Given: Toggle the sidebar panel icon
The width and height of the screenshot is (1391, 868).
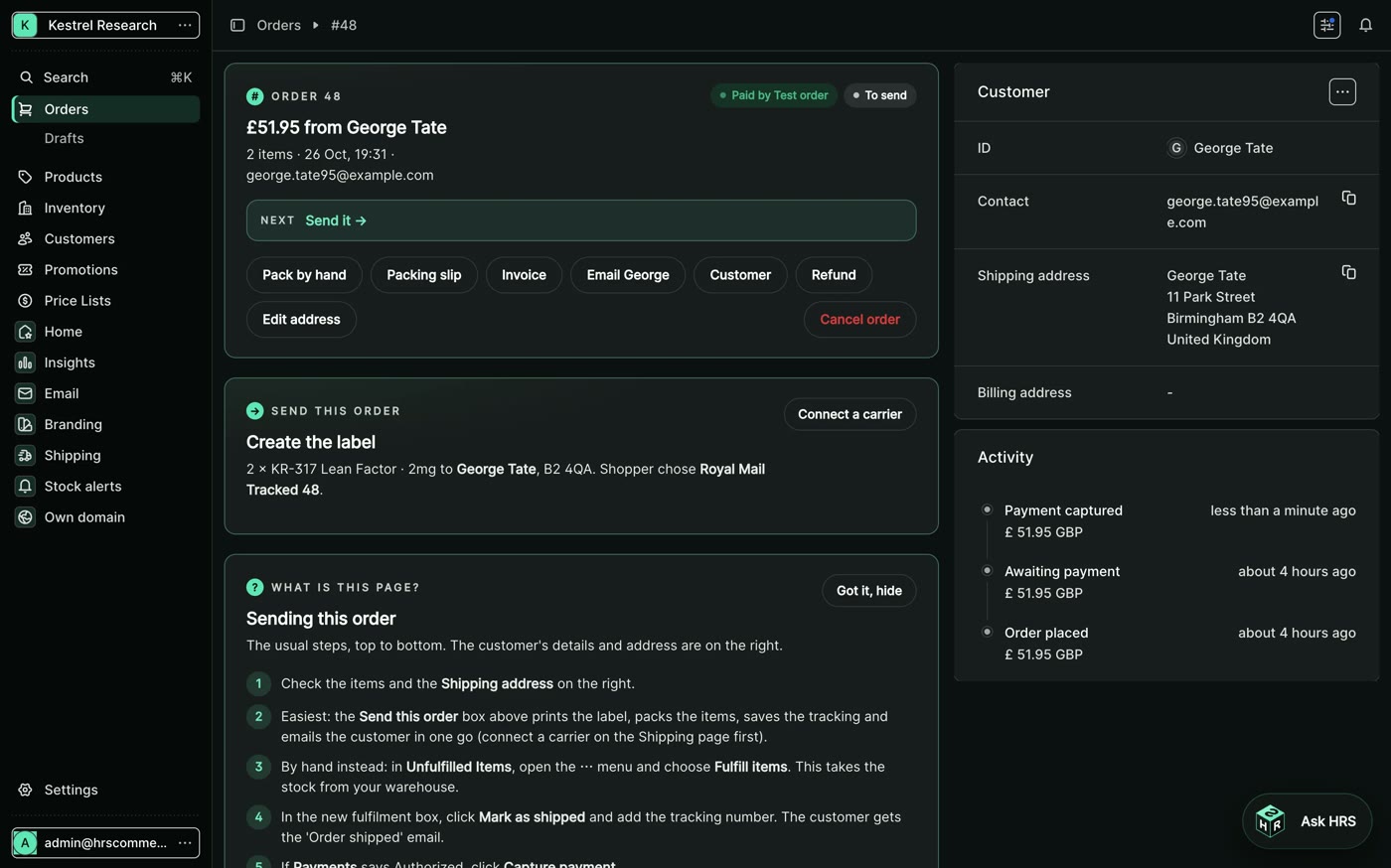Looking at the screenshot, I should click(x=237, y=25).
